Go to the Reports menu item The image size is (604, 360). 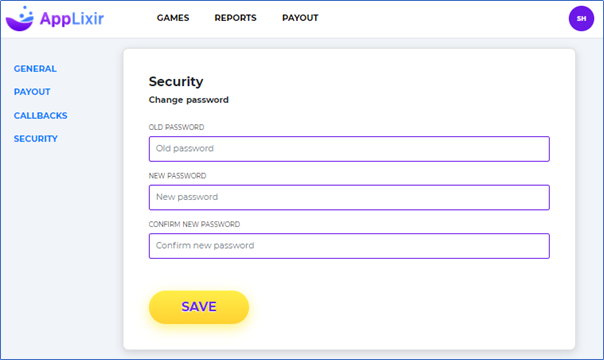pos(235,18)
